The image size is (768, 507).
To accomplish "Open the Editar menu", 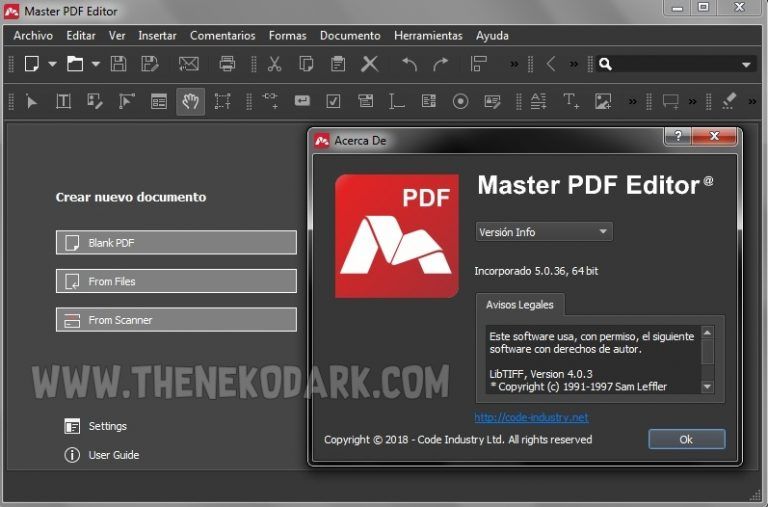I will (81, 35).
